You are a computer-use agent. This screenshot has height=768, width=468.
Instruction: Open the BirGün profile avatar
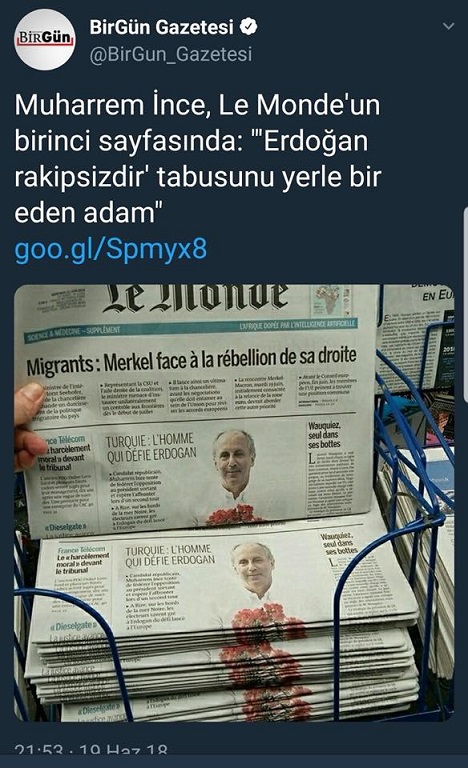coord(45,39)
